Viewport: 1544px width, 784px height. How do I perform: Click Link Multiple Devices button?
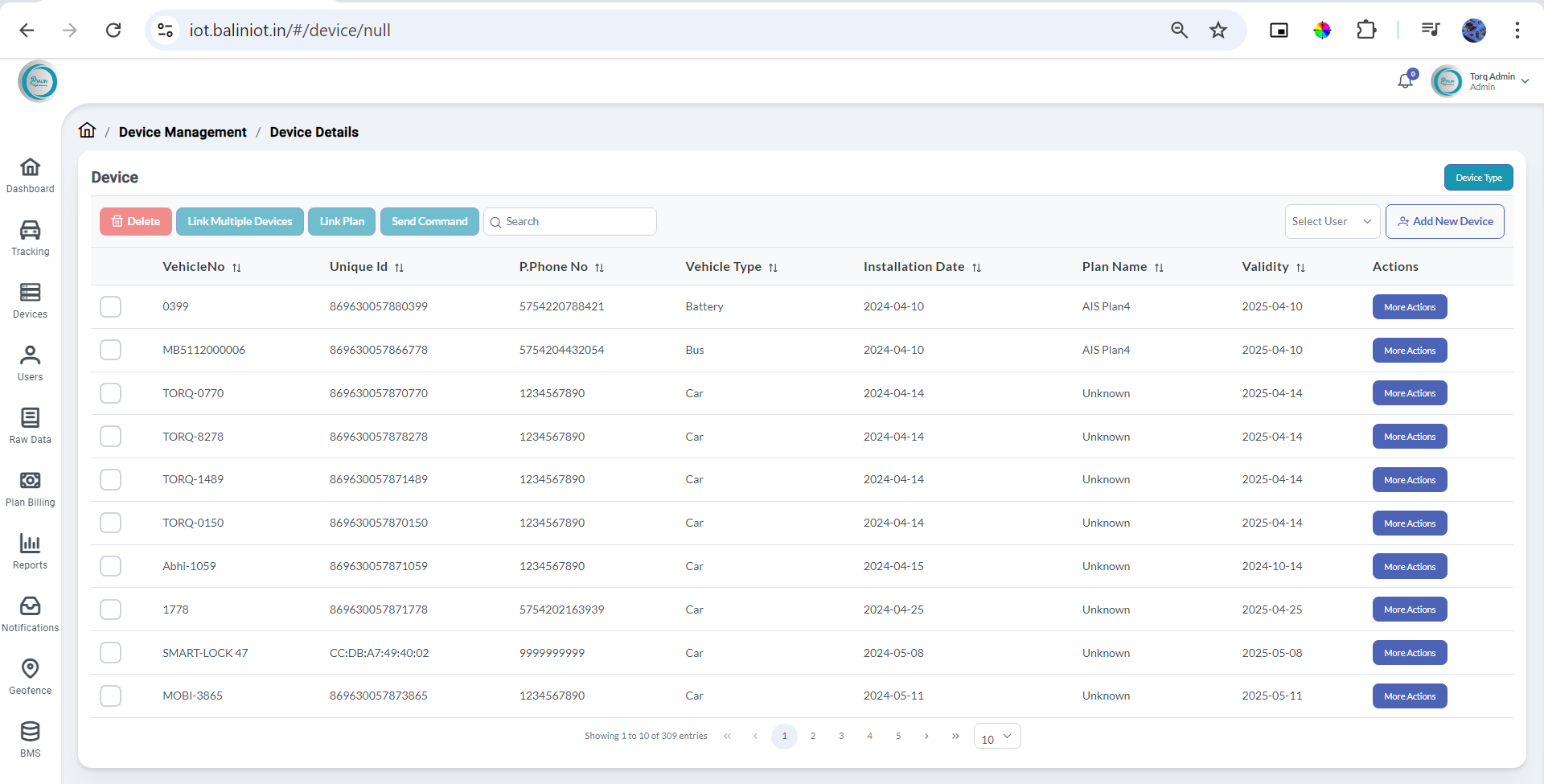pos(240,221)
